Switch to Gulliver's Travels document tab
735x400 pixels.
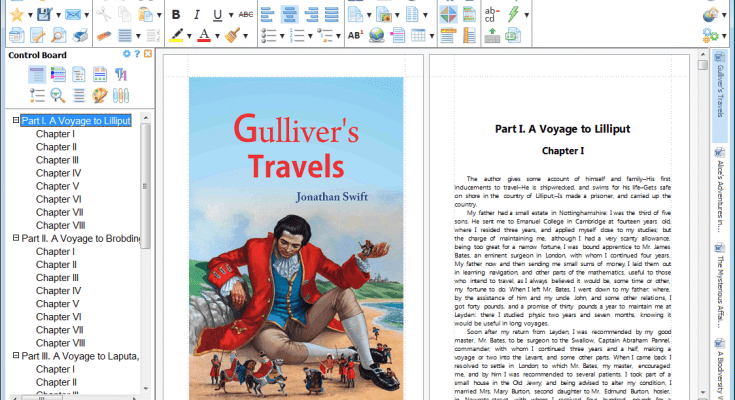click(x=720, y=96)
